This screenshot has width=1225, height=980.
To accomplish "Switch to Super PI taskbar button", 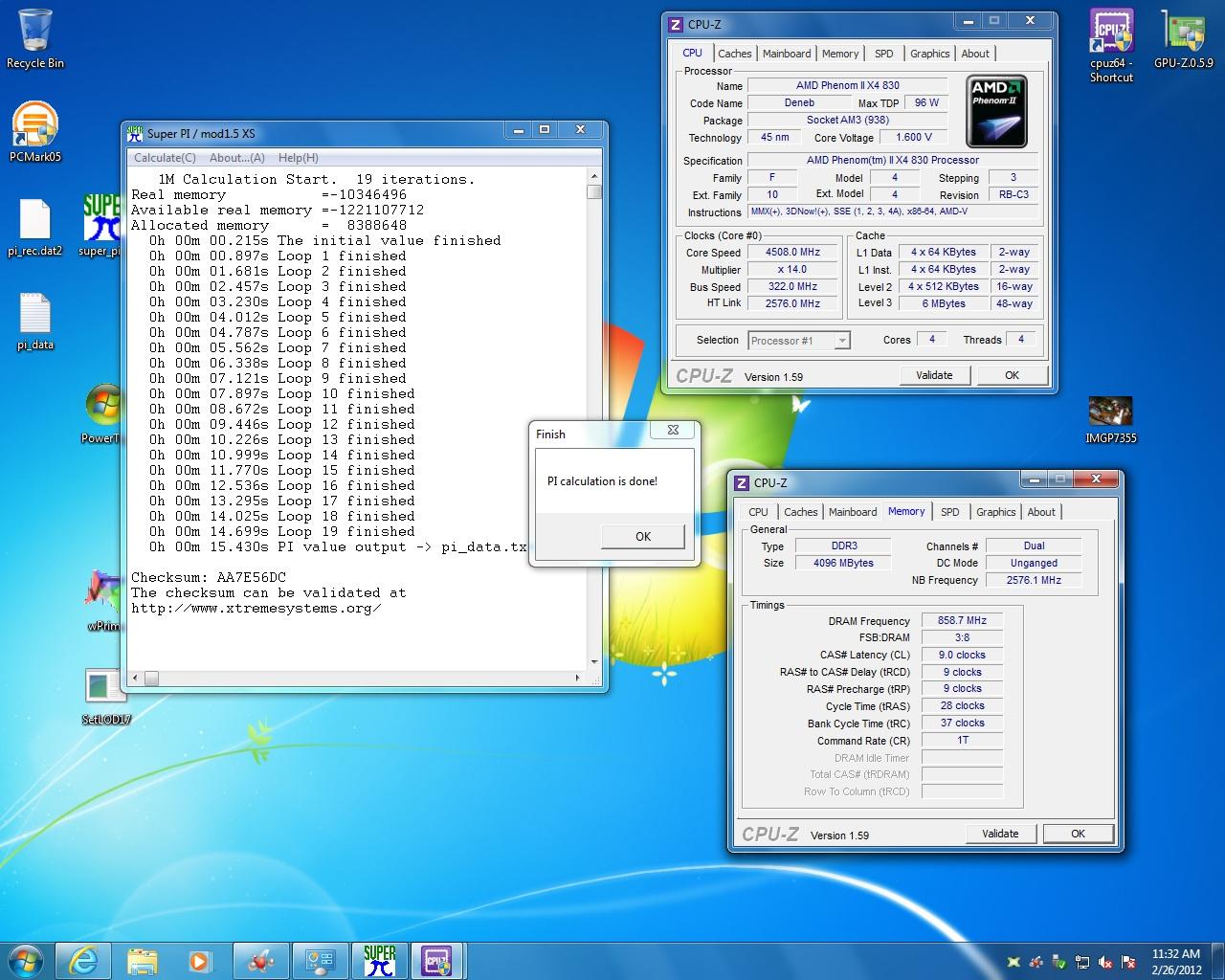I will point(379,960).
